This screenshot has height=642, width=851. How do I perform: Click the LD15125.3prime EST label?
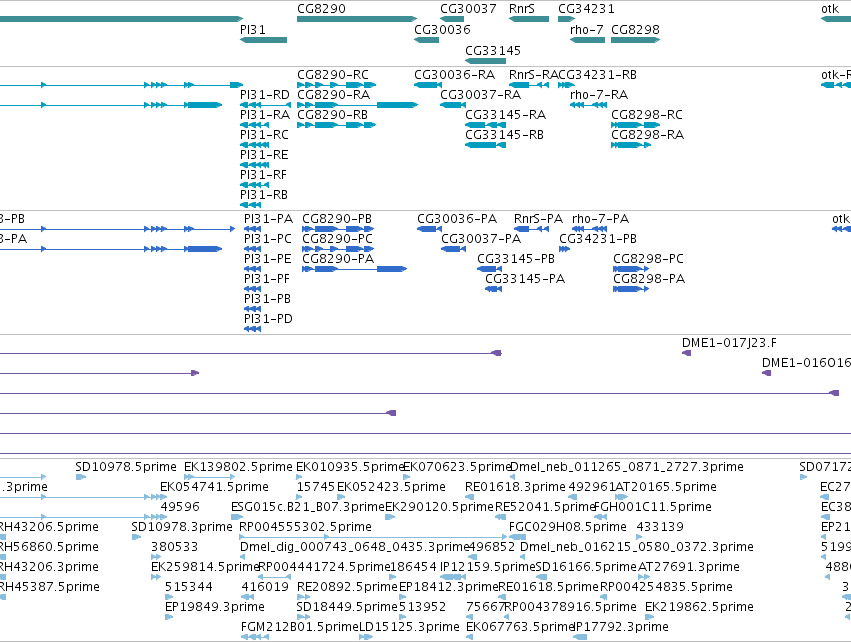click(409, 627)
